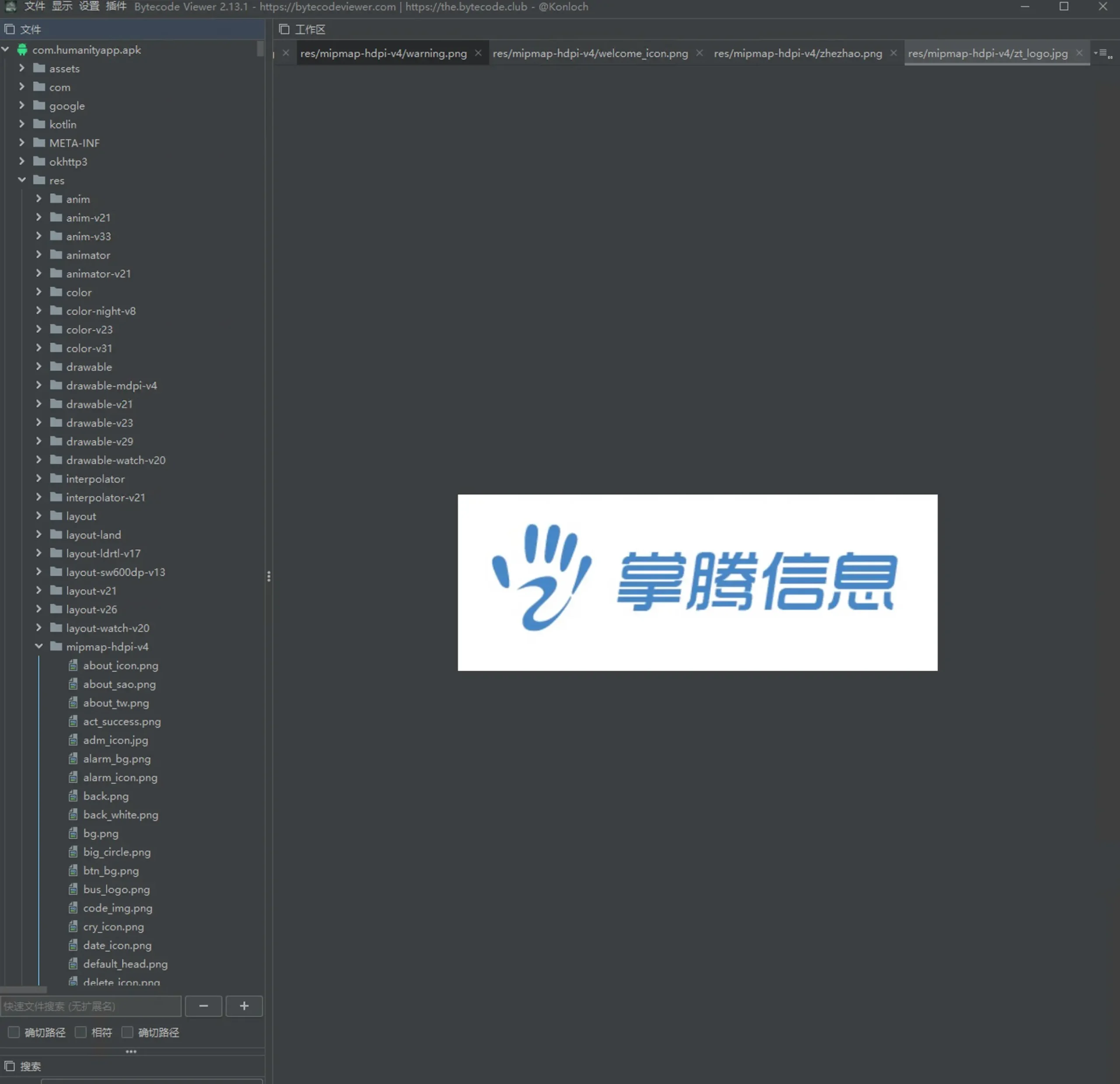The height and width of the screenshot is (1084, 1120).
Task: Click the + button below the file tree
Action: click(x=244, y=1006)
